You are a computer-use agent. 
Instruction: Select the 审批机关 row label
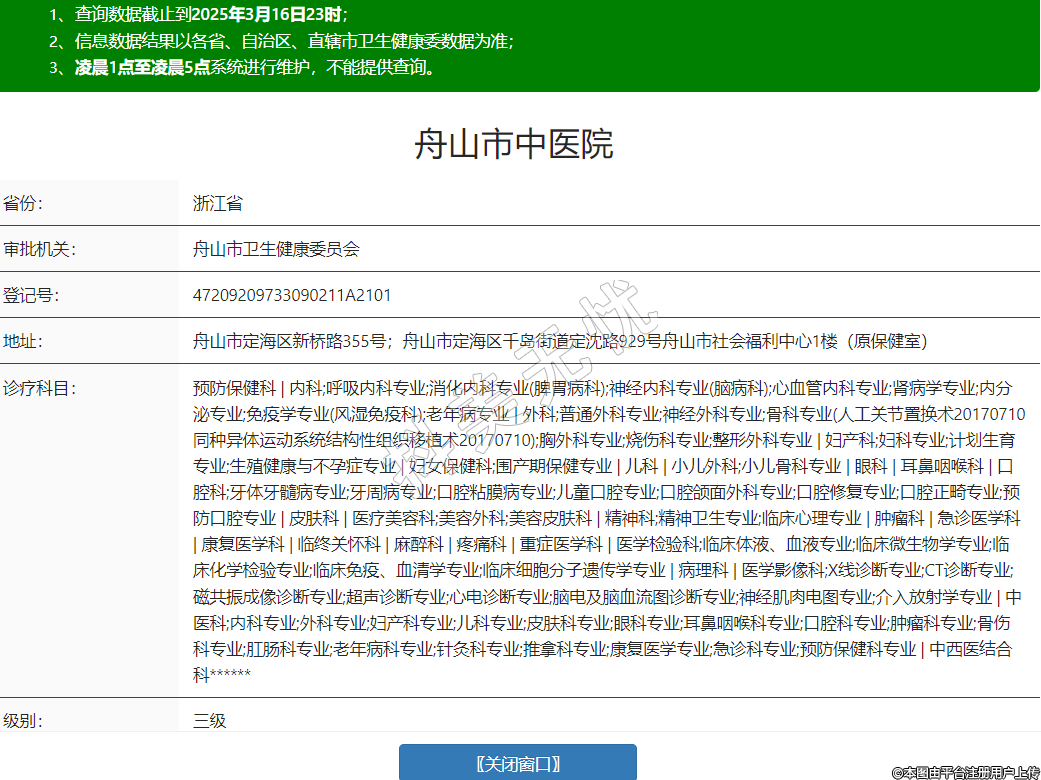[x=39, y=249]
